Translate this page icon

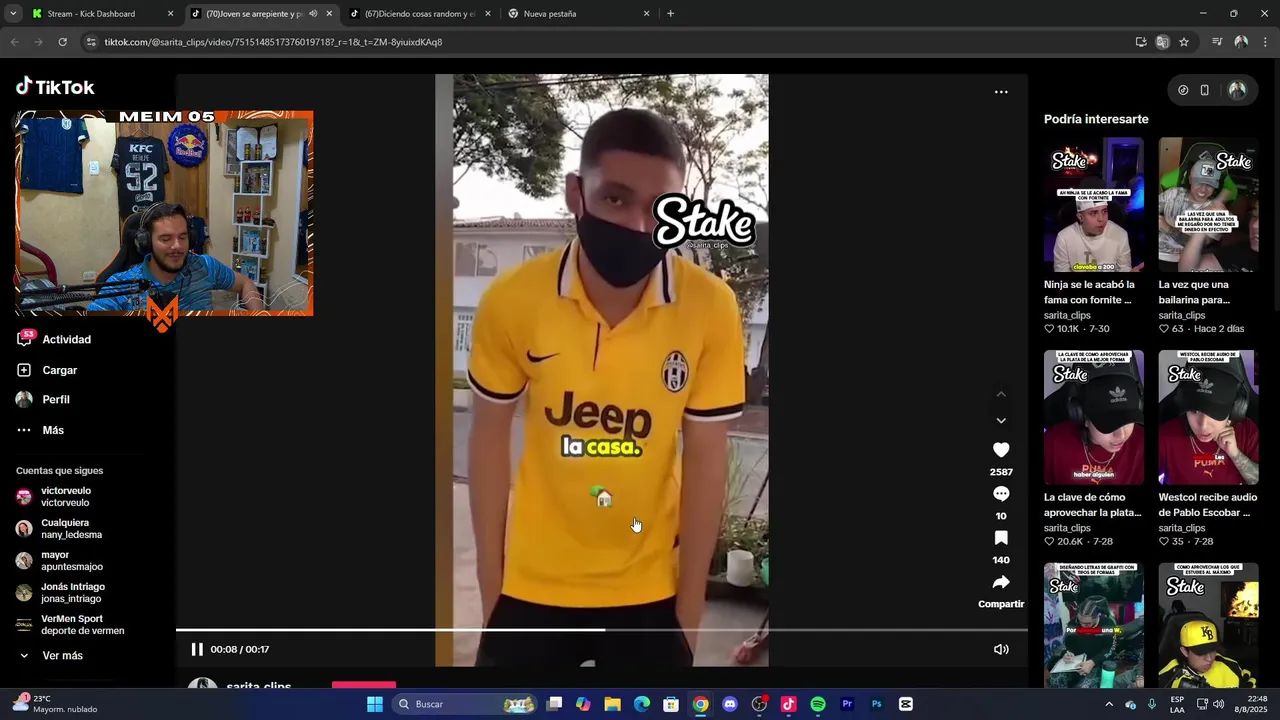(1162, 42)
